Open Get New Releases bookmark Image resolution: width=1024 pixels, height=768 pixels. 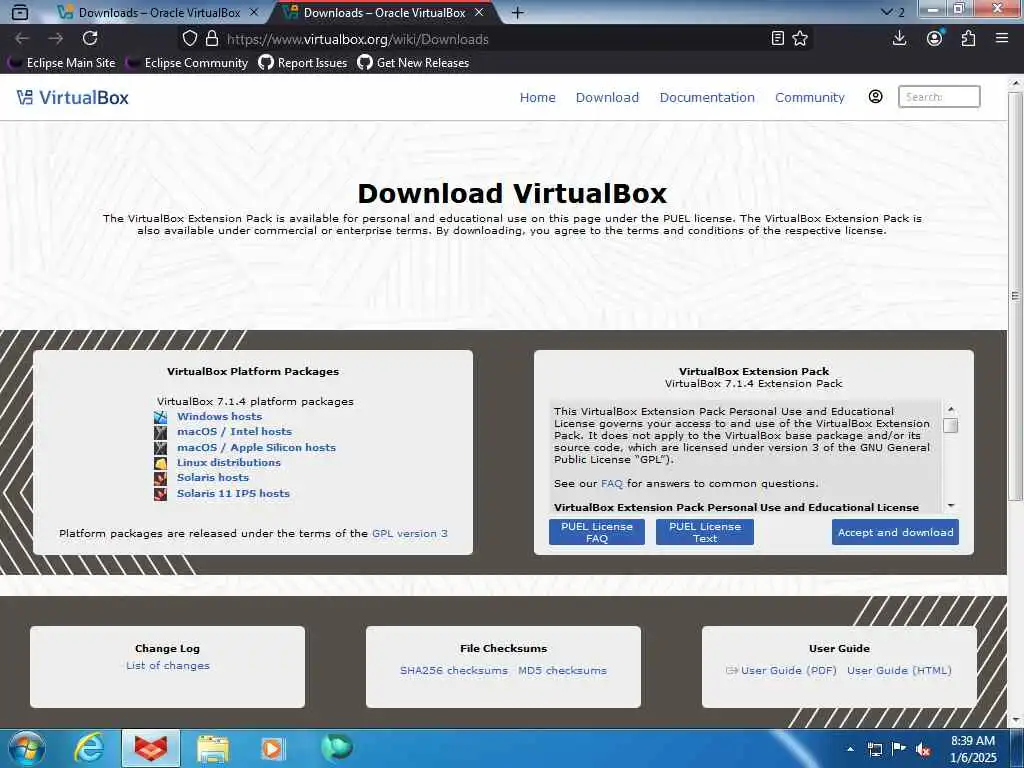413,63
